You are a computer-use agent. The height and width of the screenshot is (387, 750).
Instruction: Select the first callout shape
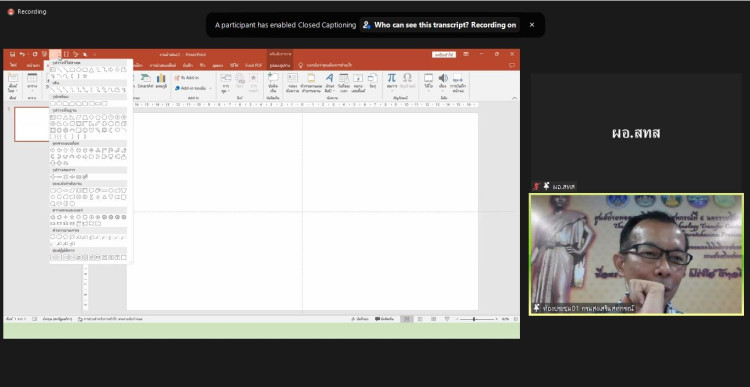click(53, 237)
